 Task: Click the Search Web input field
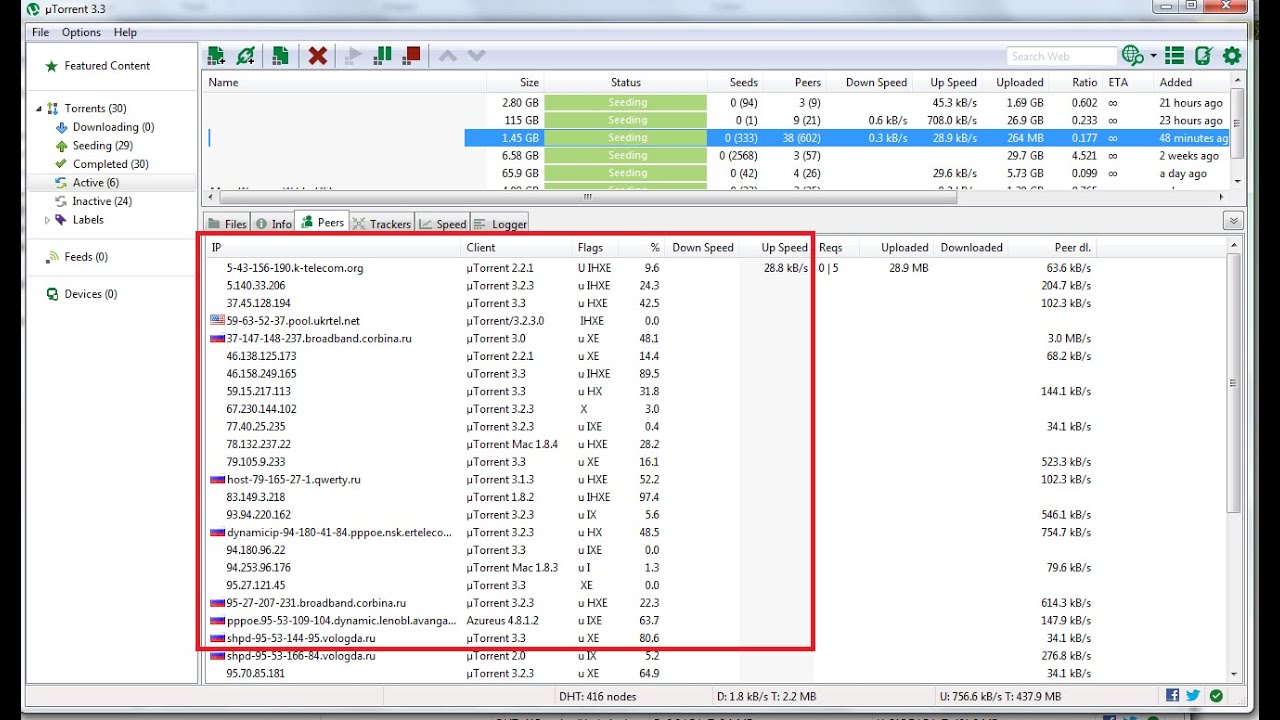pos(1062,57)
